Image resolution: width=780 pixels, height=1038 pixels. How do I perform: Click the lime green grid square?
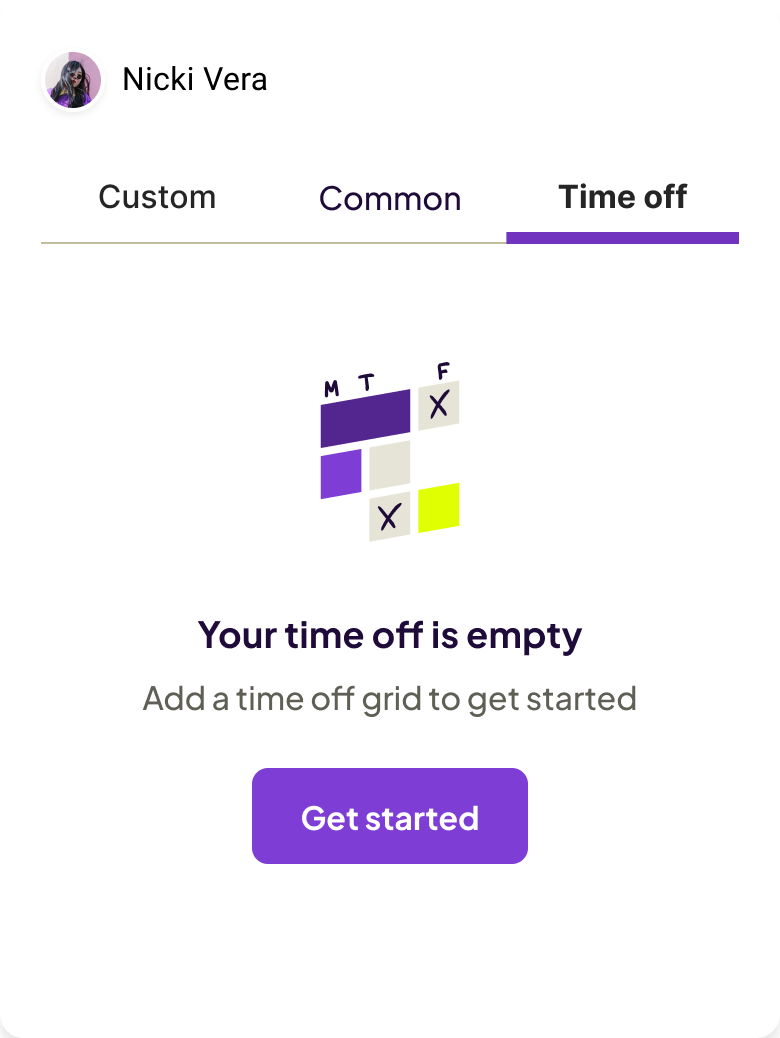440,508
